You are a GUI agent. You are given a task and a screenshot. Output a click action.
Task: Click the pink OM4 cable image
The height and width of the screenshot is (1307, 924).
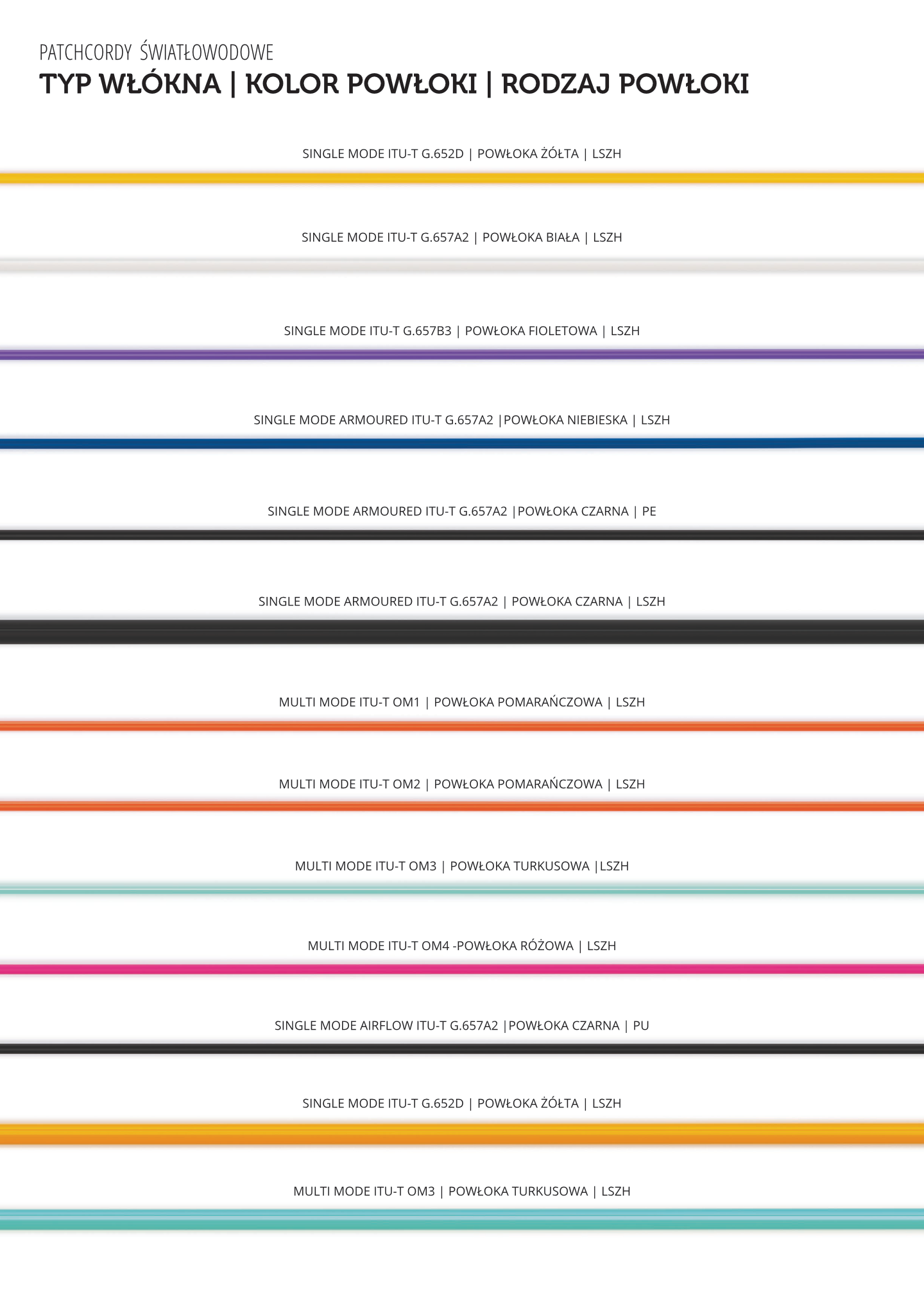click(x=462, y=969)
